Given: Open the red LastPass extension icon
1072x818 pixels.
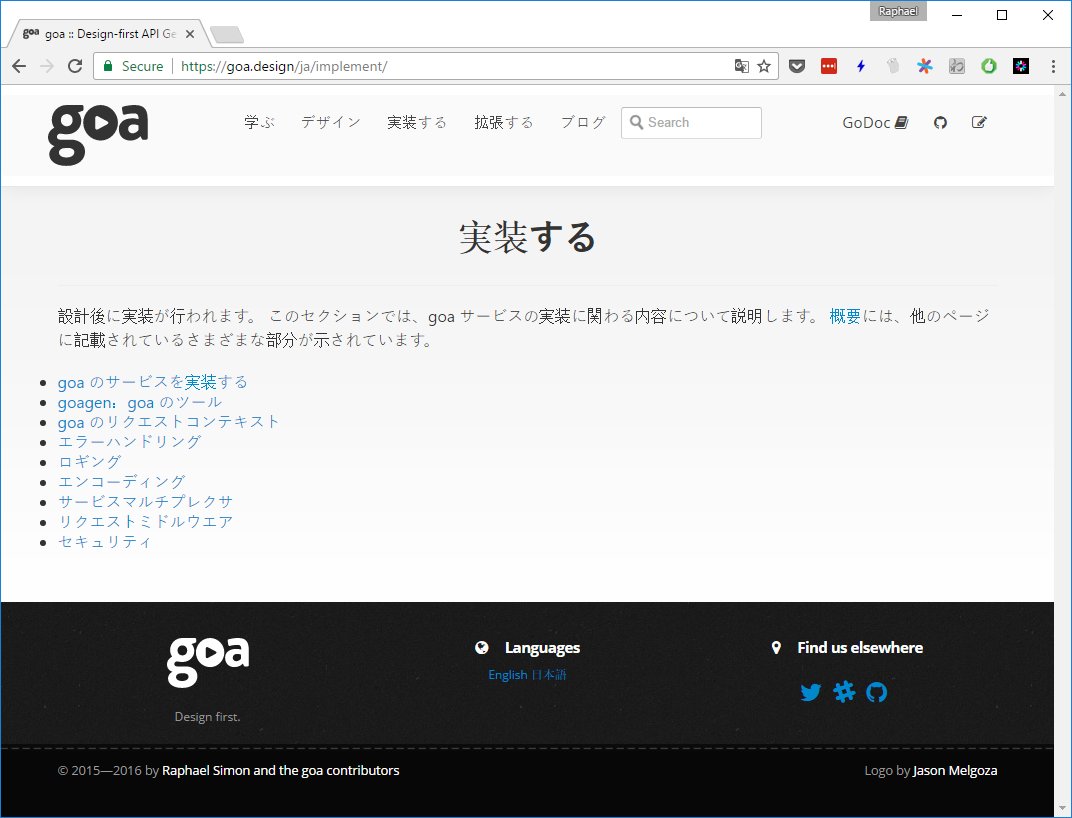Looking at the screenshot, I should (829, 66).
